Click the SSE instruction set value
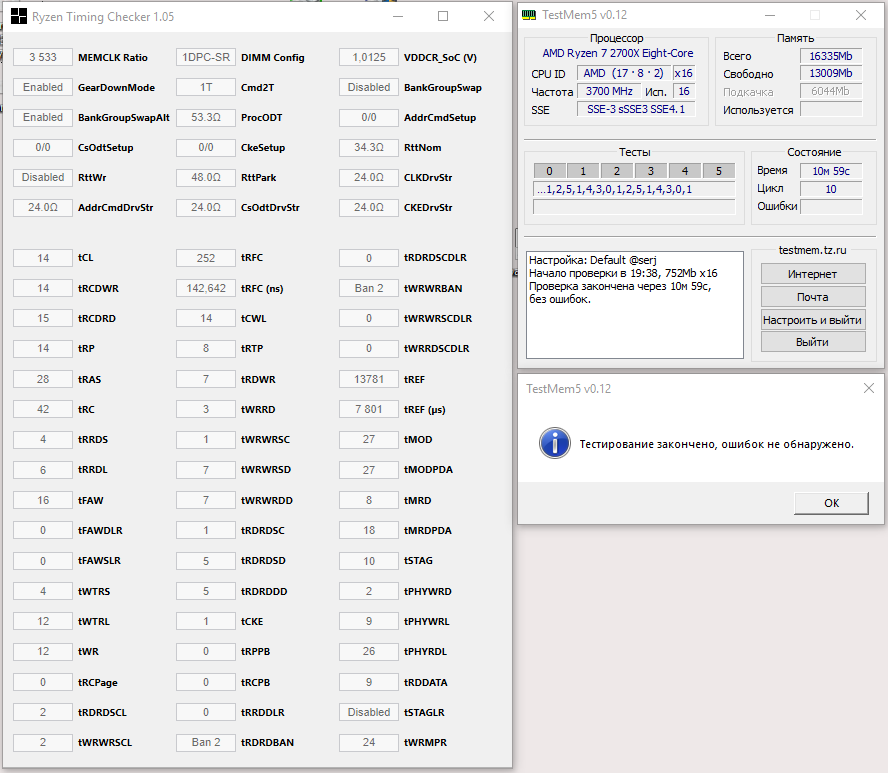Image resolution: width=888 pixels, height=773 pixels. tap(636, 109)
